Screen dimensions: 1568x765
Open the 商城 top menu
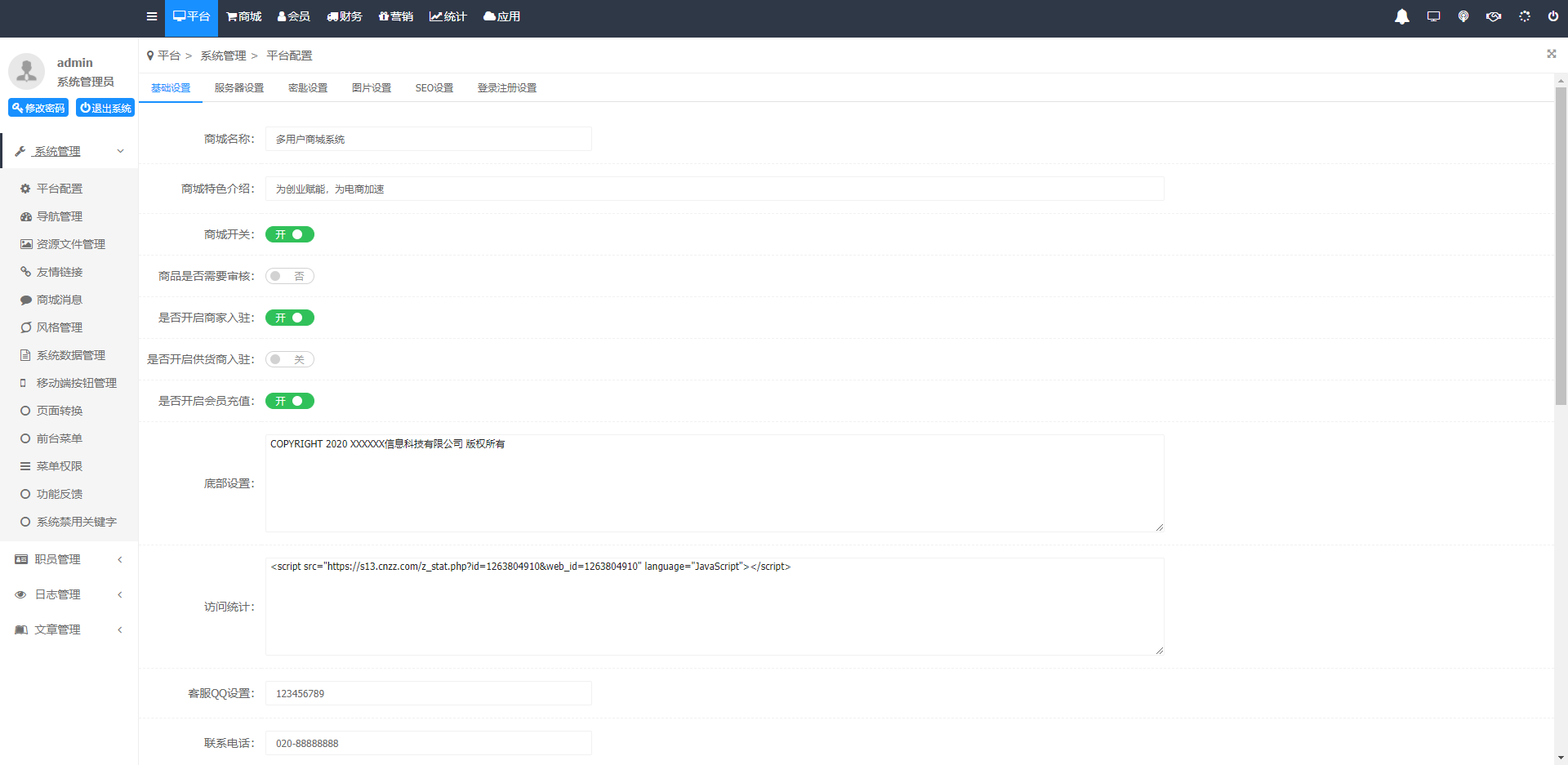[244, 17]
